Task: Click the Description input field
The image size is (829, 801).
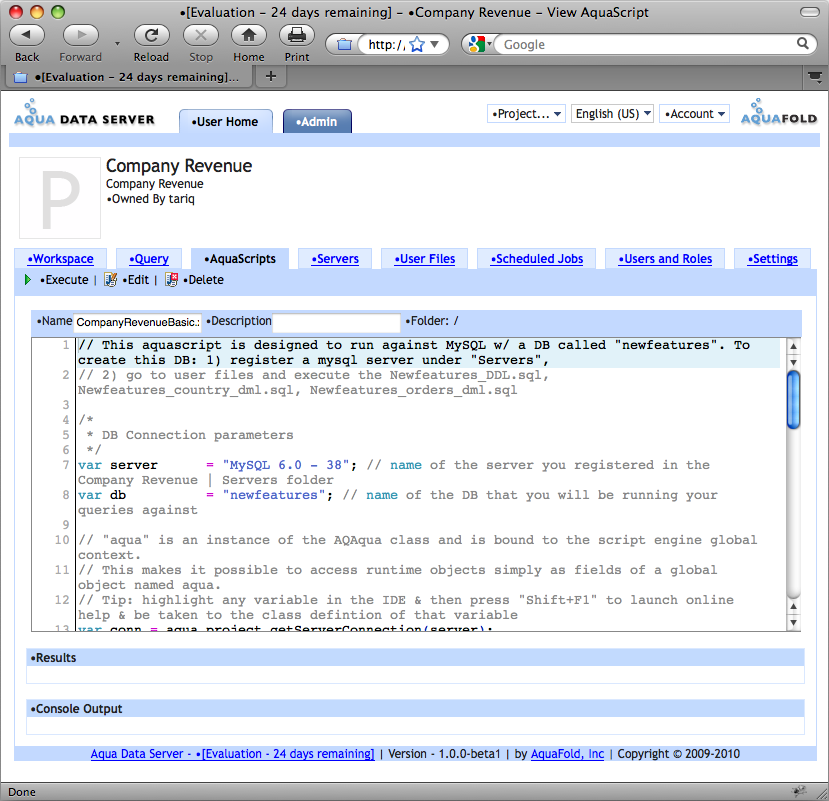Action: click(x=336, y=322)
